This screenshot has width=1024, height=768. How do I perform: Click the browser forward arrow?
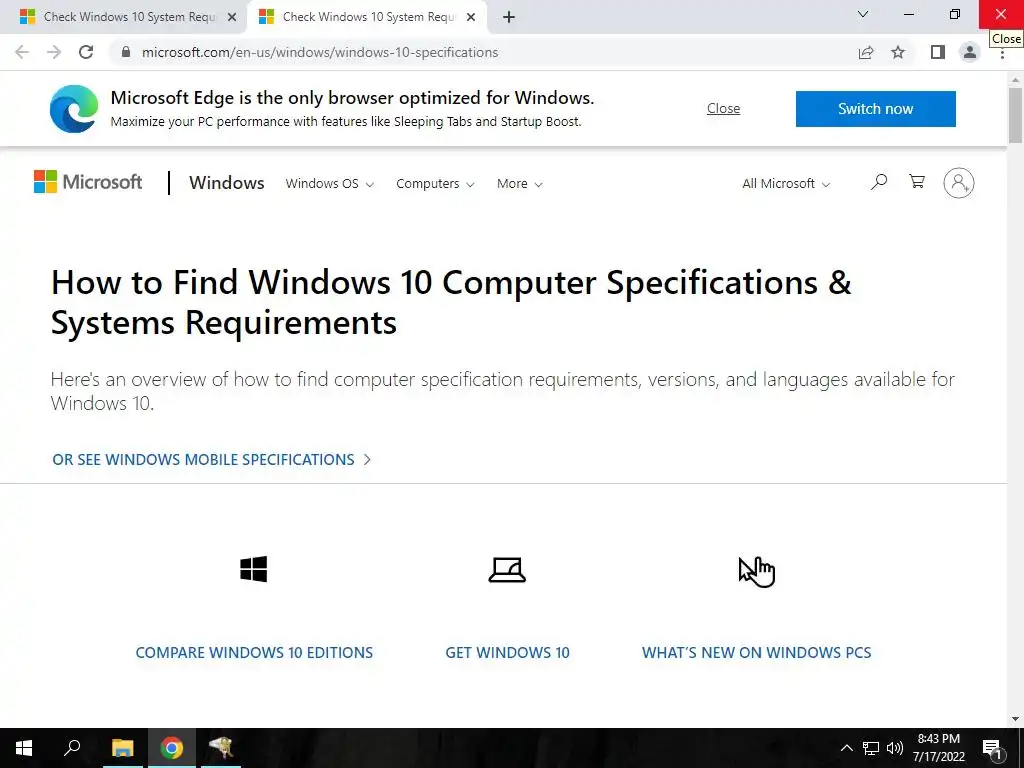pos(54,52)
